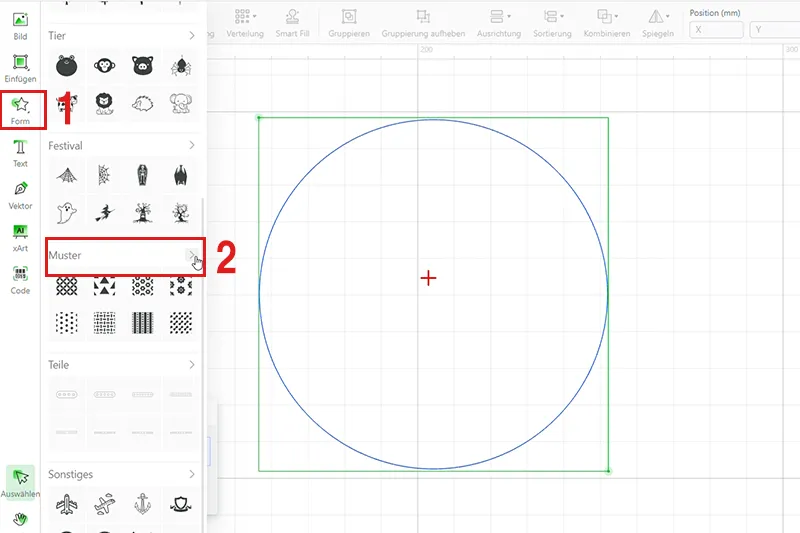Add the gnarled spooky tree shape
Screen dimensions: 800x533
(x=181, y=213)
